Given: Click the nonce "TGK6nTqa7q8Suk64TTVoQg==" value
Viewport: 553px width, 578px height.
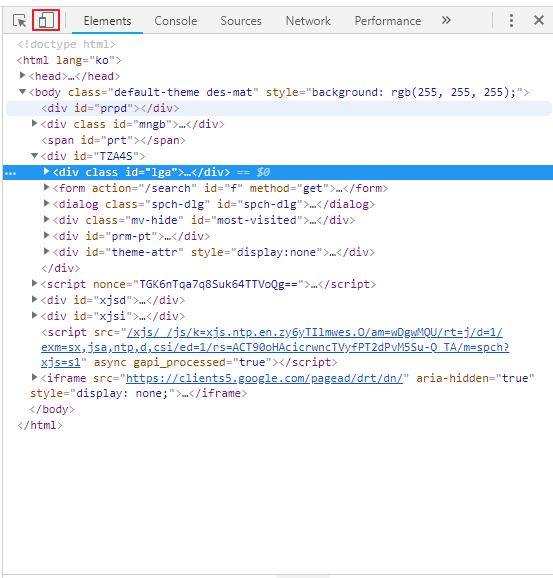Looking at the screenshot, I should tap(218, 285).
